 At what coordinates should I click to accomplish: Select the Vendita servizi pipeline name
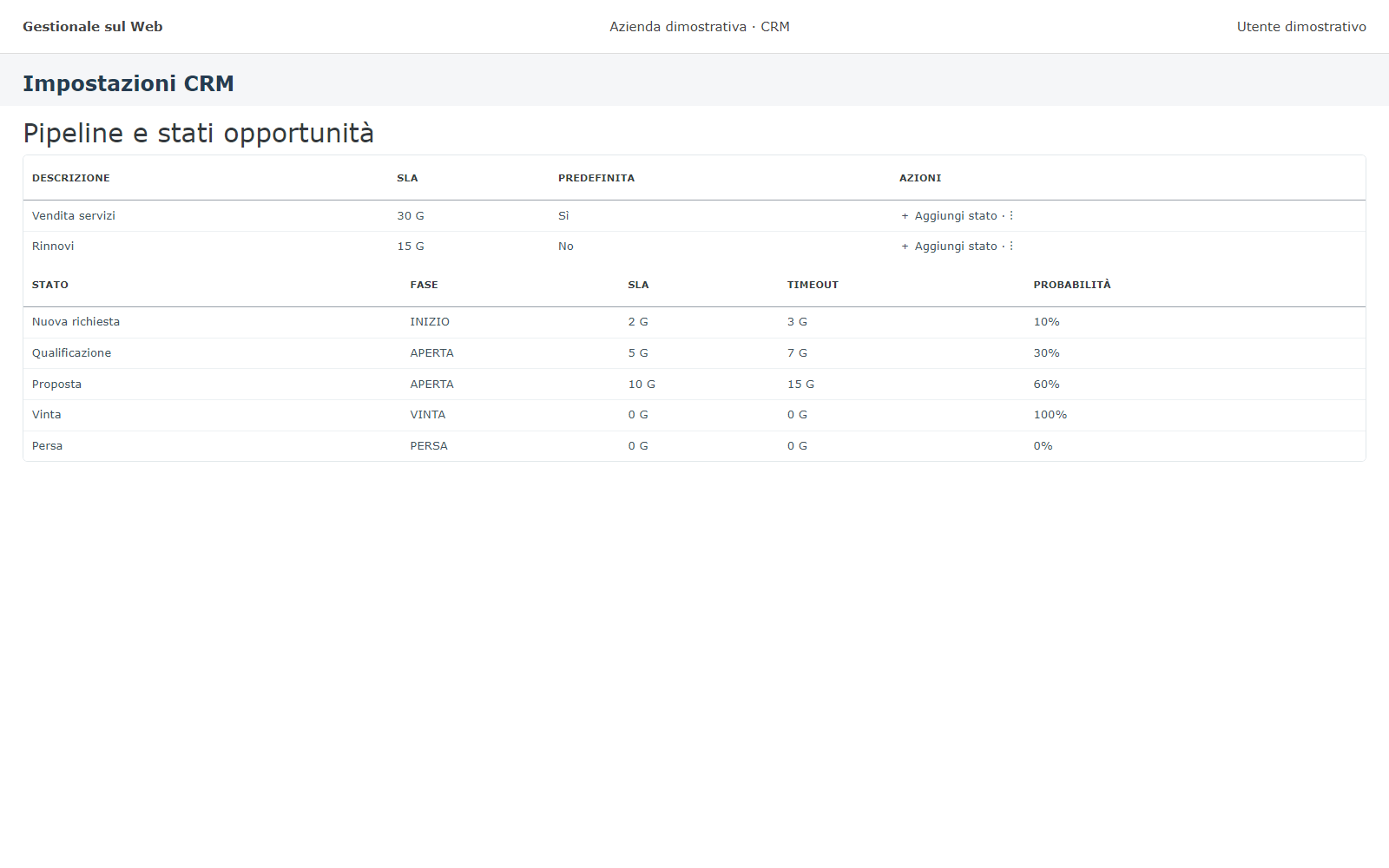(74, 216)
